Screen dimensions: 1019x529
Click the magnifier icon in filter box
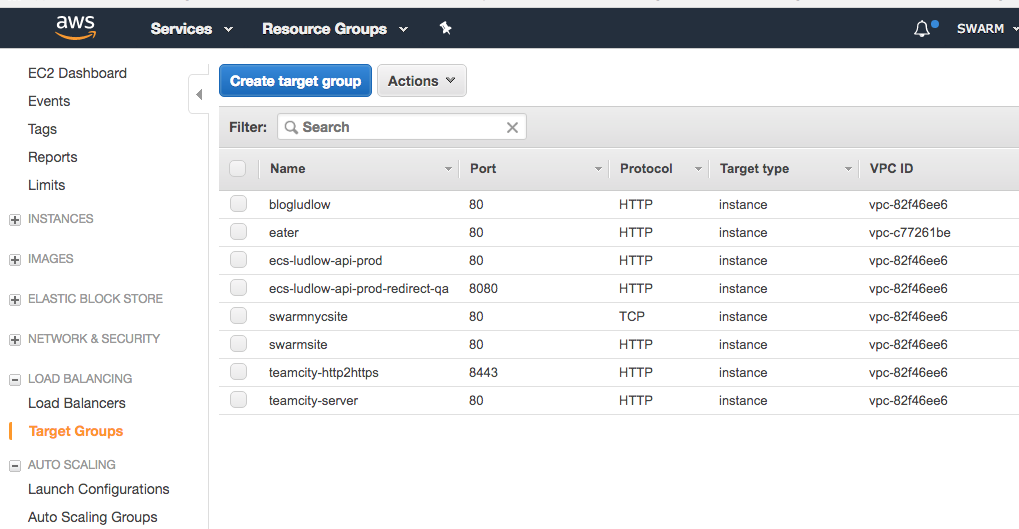[291, 127]
